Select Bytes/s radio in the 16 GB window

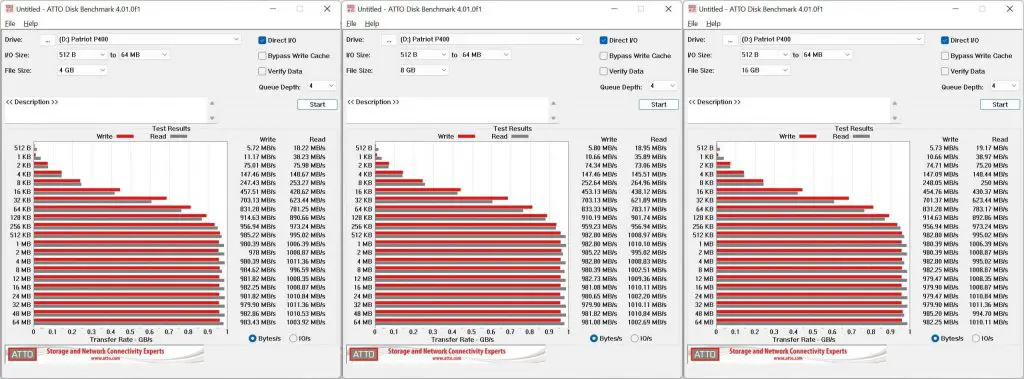tap(935, 338)
